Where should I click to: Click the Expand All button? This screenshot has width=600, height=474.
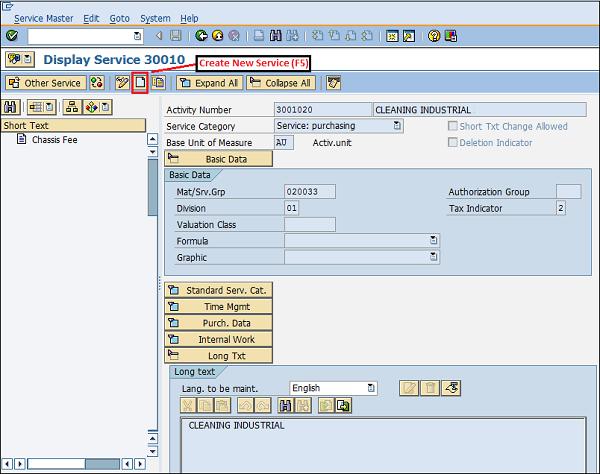point(209,83)
